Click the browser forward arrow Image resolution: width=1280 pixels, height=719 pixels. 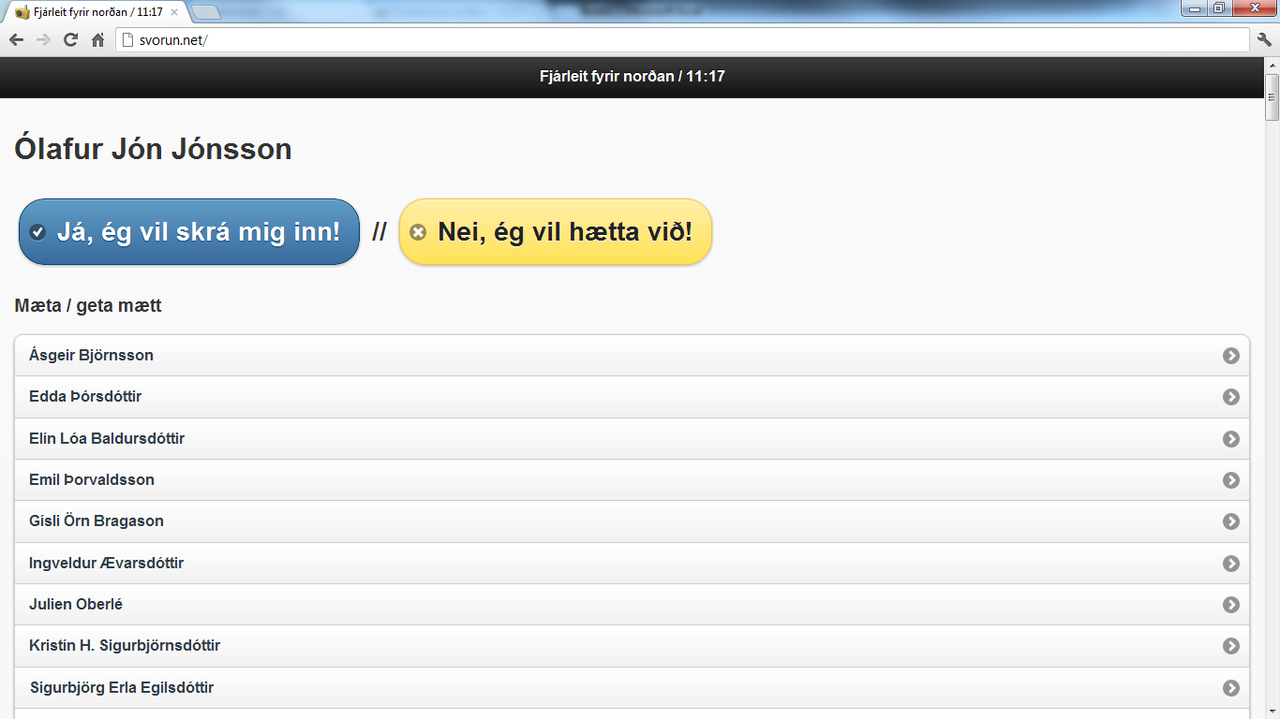point(43,40)
